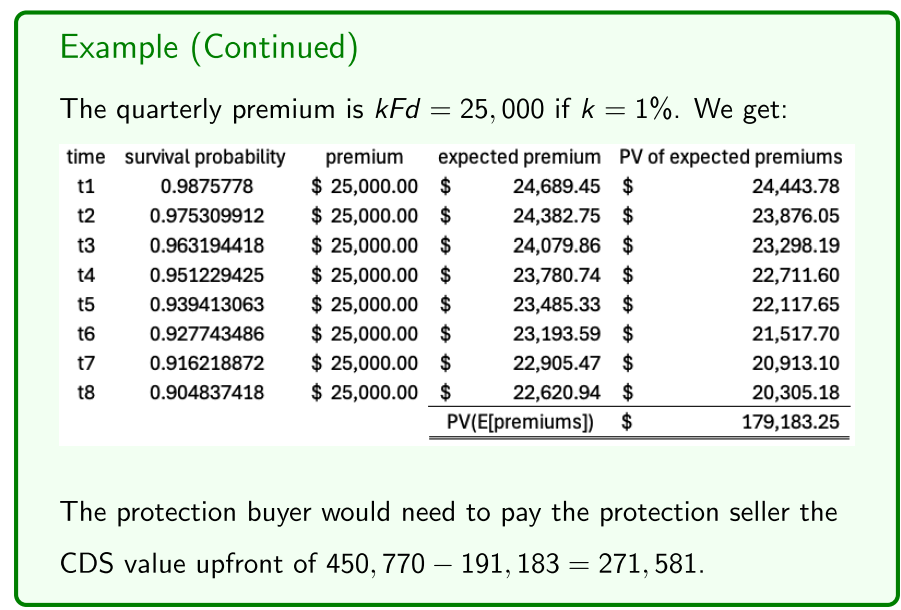Click the "survival probability" column header

[205, 157]
